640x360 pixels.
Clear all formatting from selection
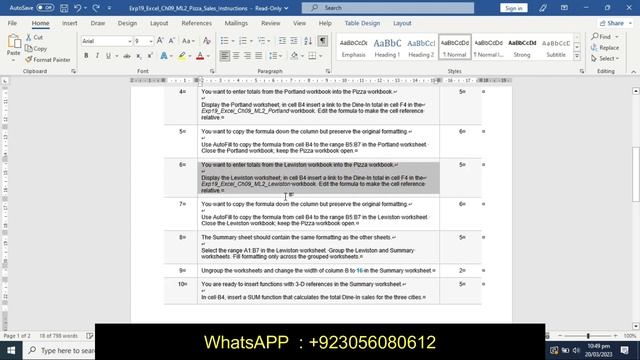pyautogui.click(x=207, y=41)
